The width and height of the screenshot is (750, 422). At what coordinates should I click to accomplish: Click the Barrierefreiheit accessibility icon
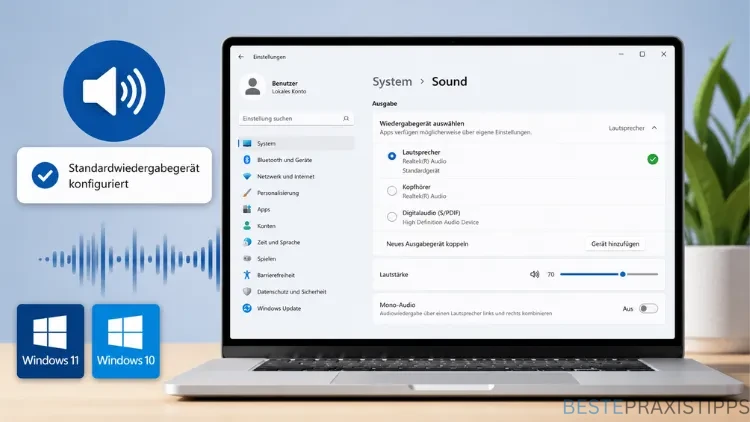click(247, 275)
